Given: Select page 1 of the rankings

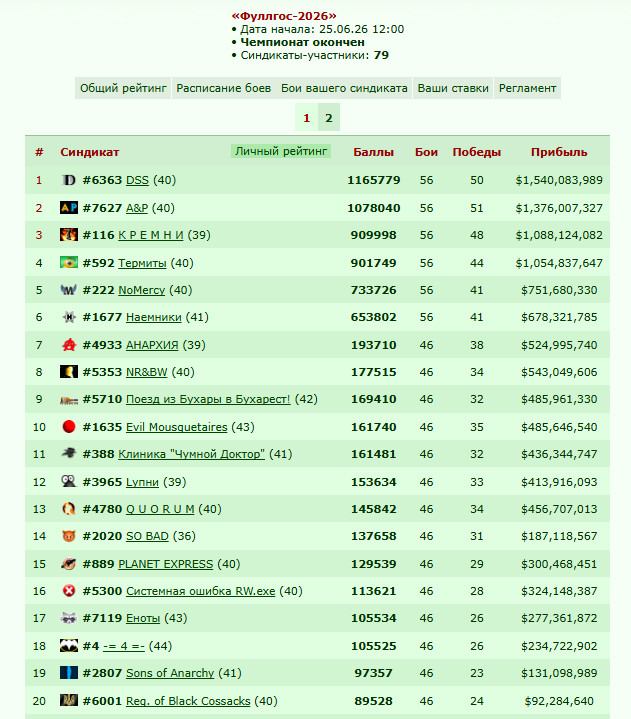Looking at the screenshot, I should (307, 118).
